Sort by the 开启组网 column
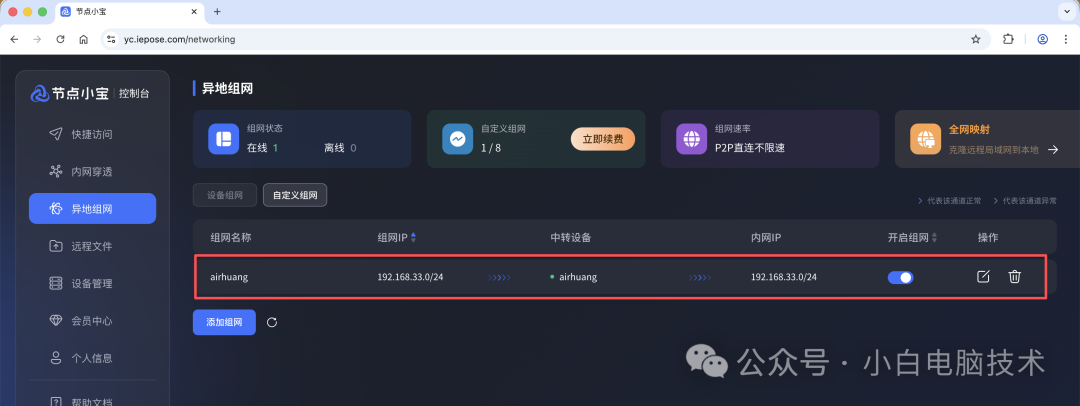Viewport: 1080px width, 406px height. coord(935,238)
